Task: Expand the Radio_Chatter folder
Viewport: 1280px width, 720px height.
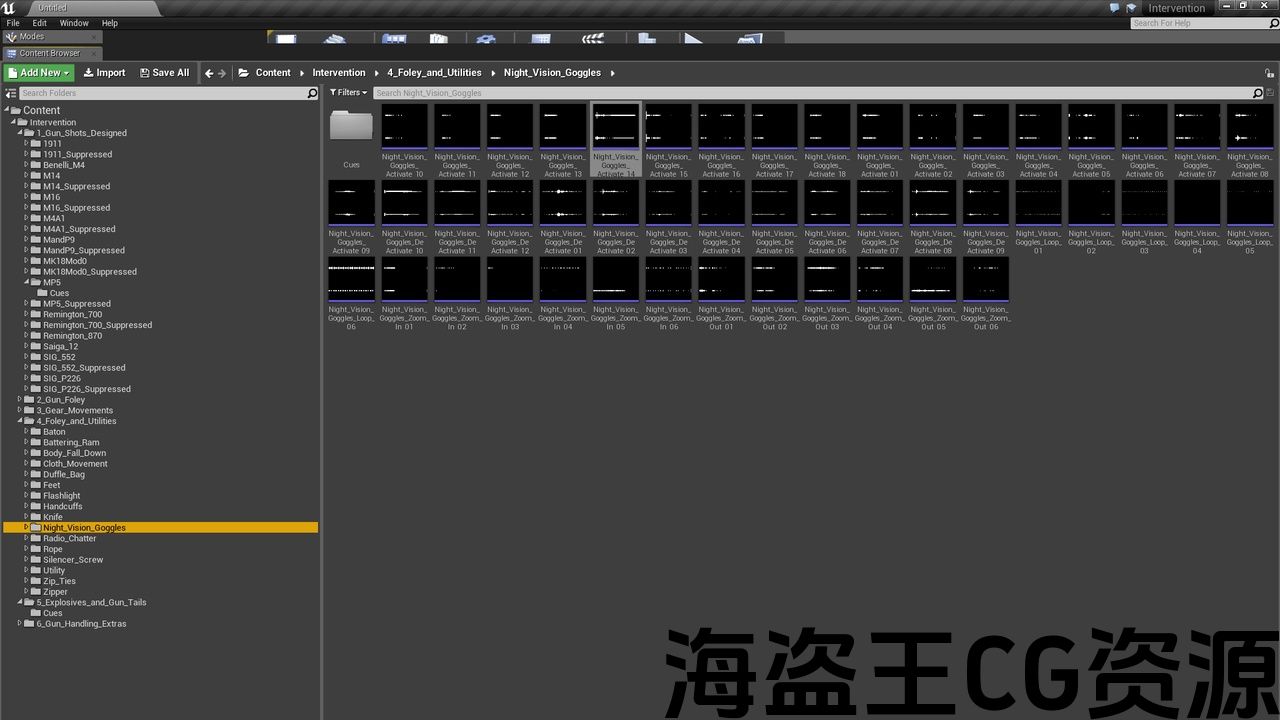Action: point(27,539)
